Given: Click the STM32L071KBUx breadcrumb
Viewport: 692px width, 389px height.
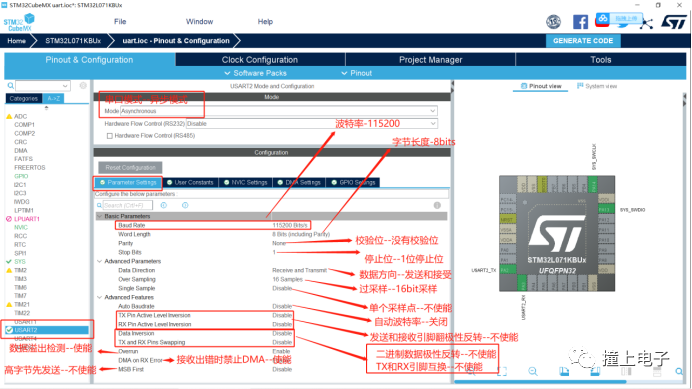Looking at the screenshot, I should pos(73,41).
